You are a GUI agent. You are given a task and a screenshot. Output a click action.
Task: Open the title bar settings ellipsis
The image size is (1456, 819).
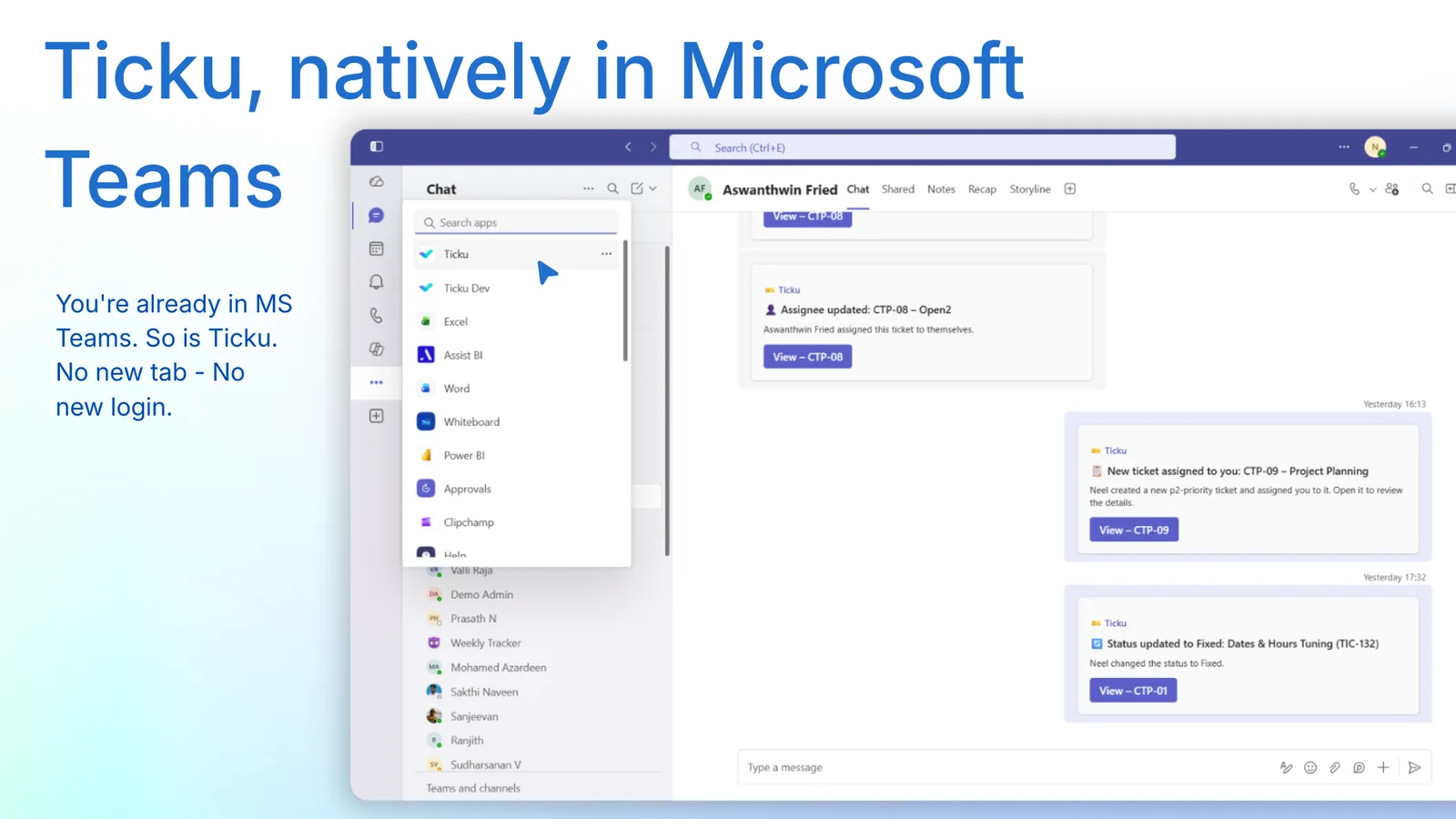pyautogui.click(x=1343, y=147)
